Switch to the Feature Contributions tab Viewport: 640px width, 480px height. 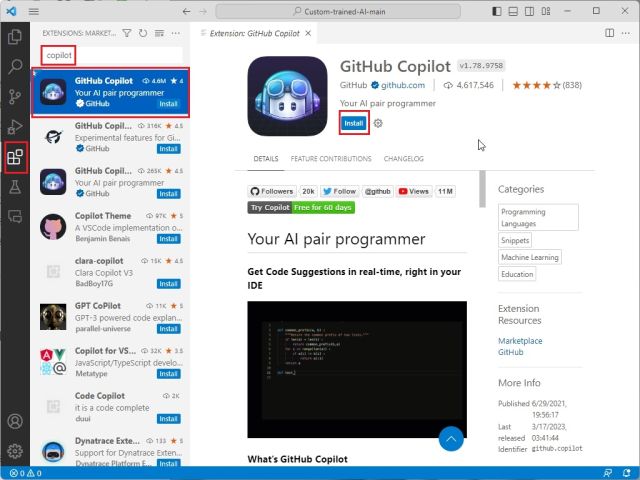[x=330, y=158]
